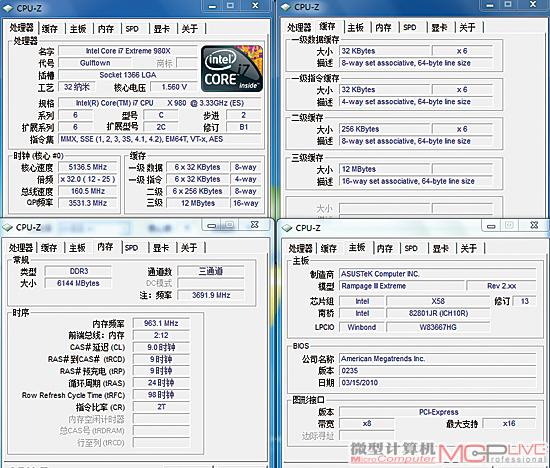Click the 16-way set associative description field
550x468 pixels.
(x=416, y=181)
